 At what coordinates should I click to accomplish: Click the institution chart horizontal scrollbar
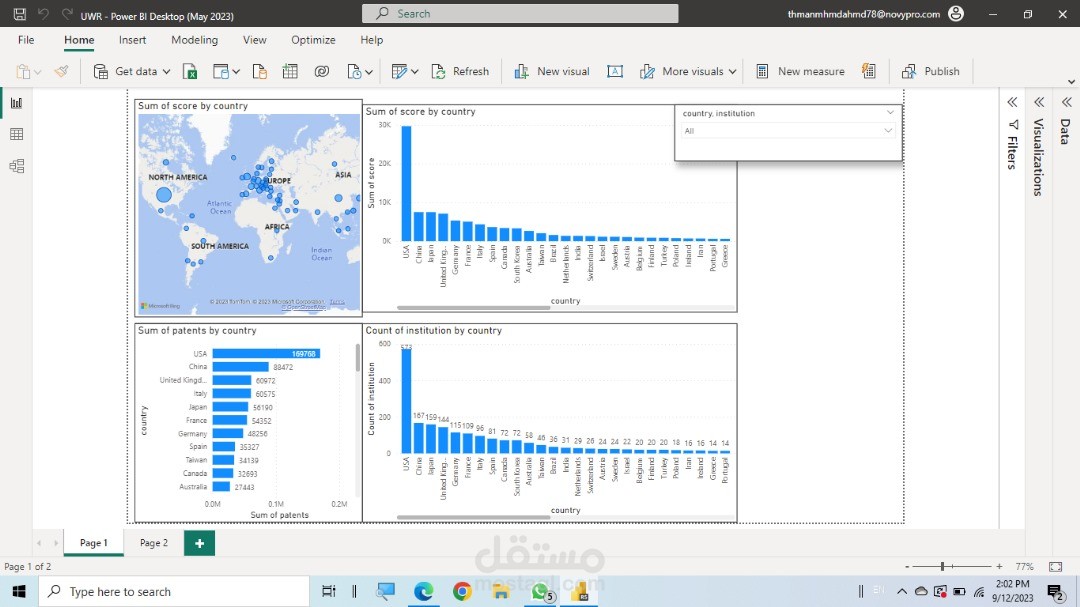[473, 517]
